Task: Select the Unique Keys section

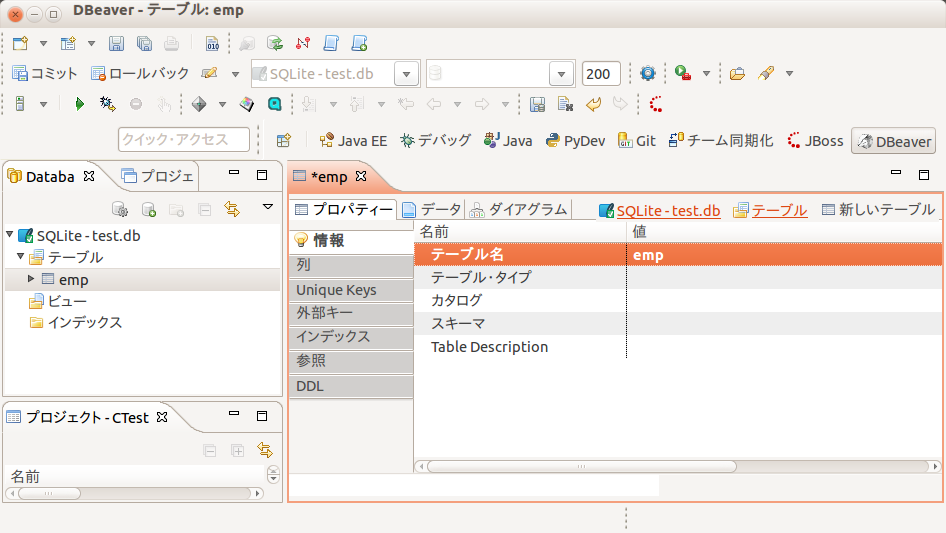Action: (x=352, y=290)
